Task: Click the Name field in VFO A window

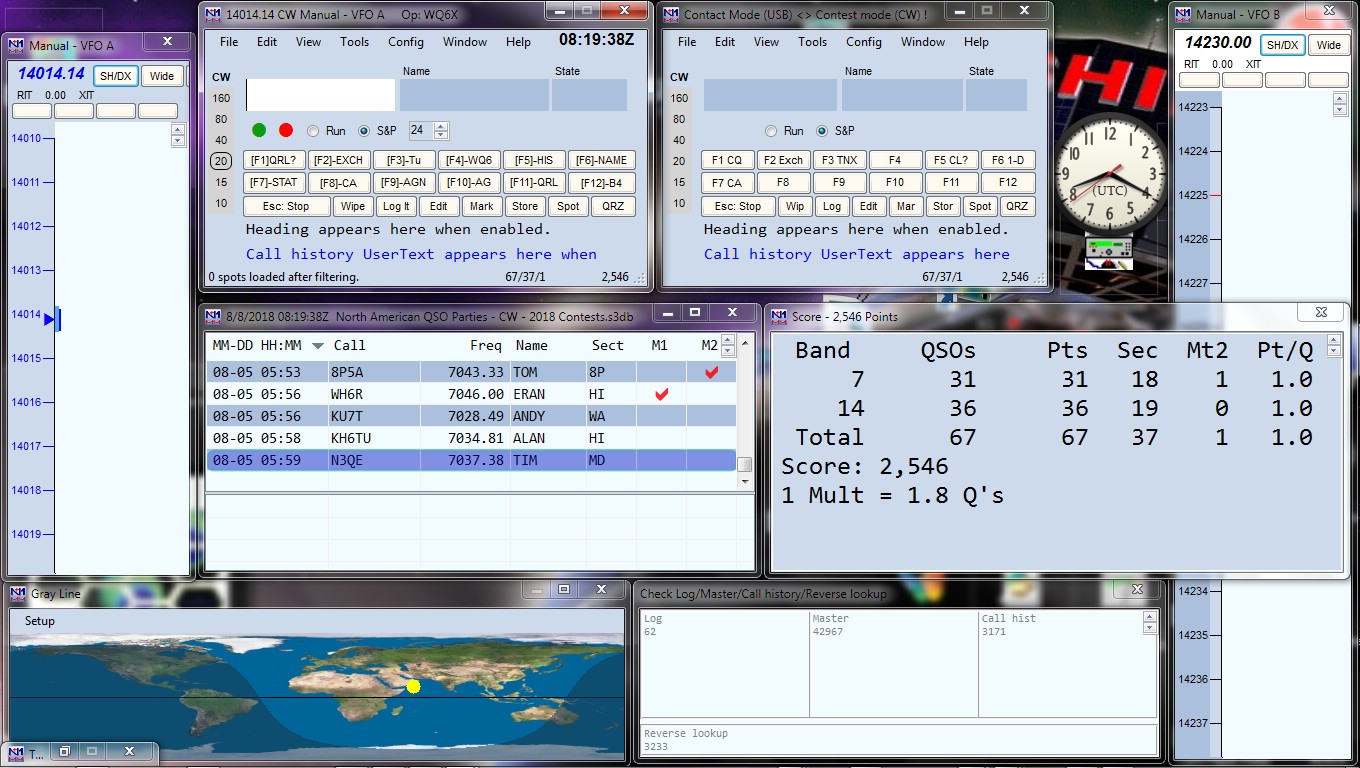Action: 474,95
